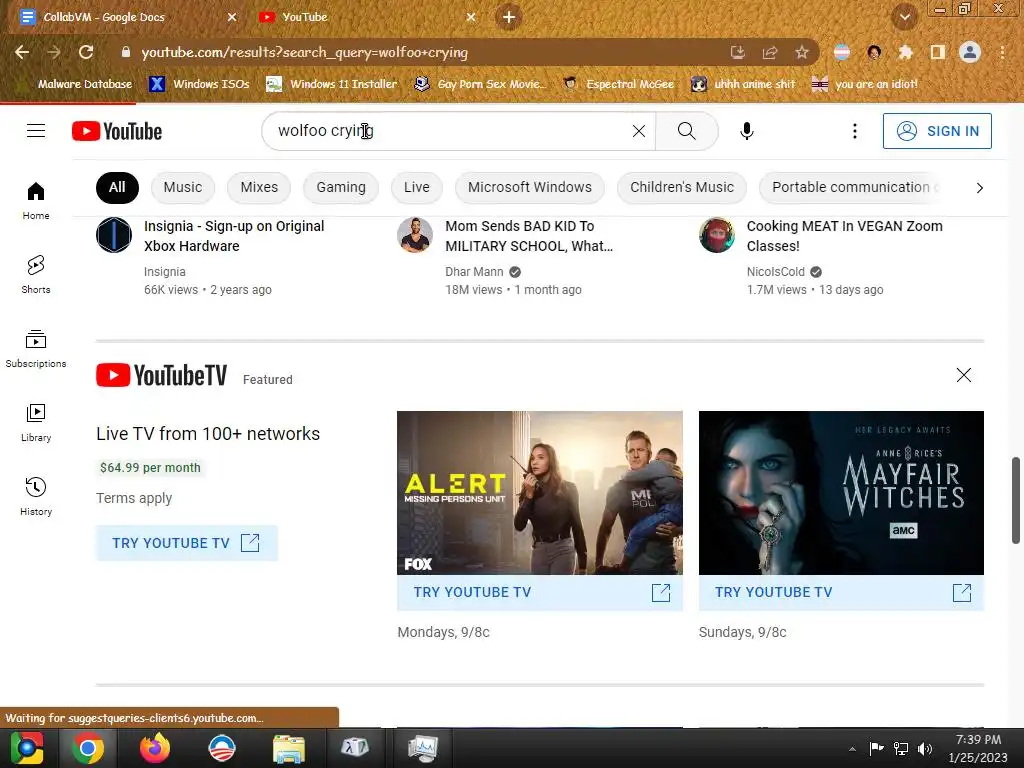Open the Insignia channel avatar
Viewport: 1024px width, 768px height.
coord(114,235)
